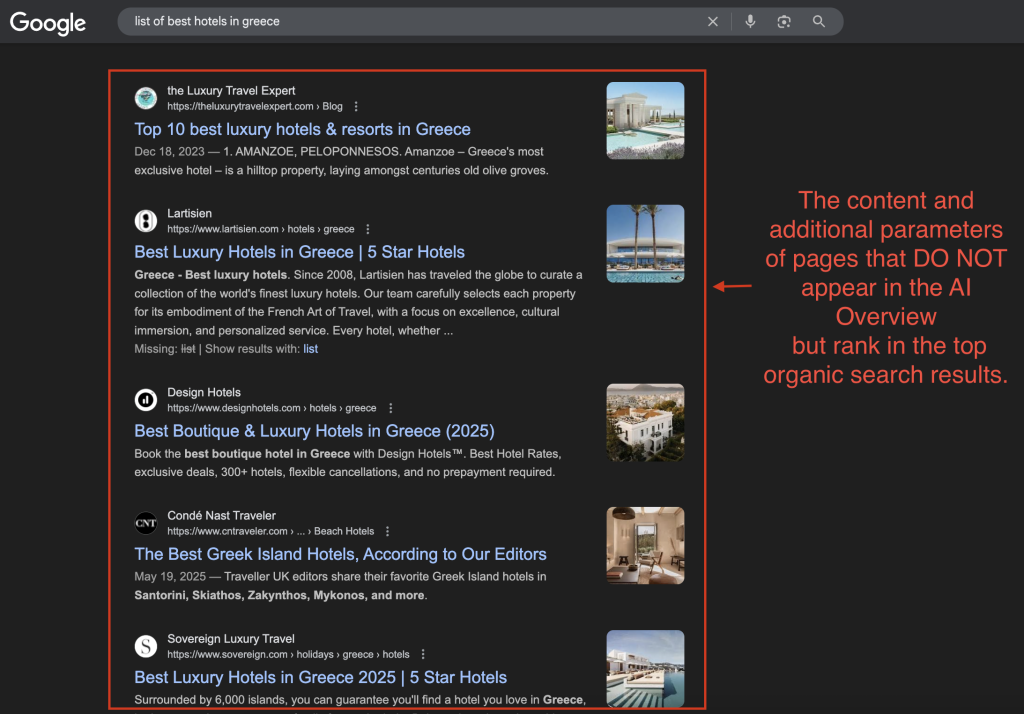Click 'Condé Nast Traveler' site name

point(221,515)
